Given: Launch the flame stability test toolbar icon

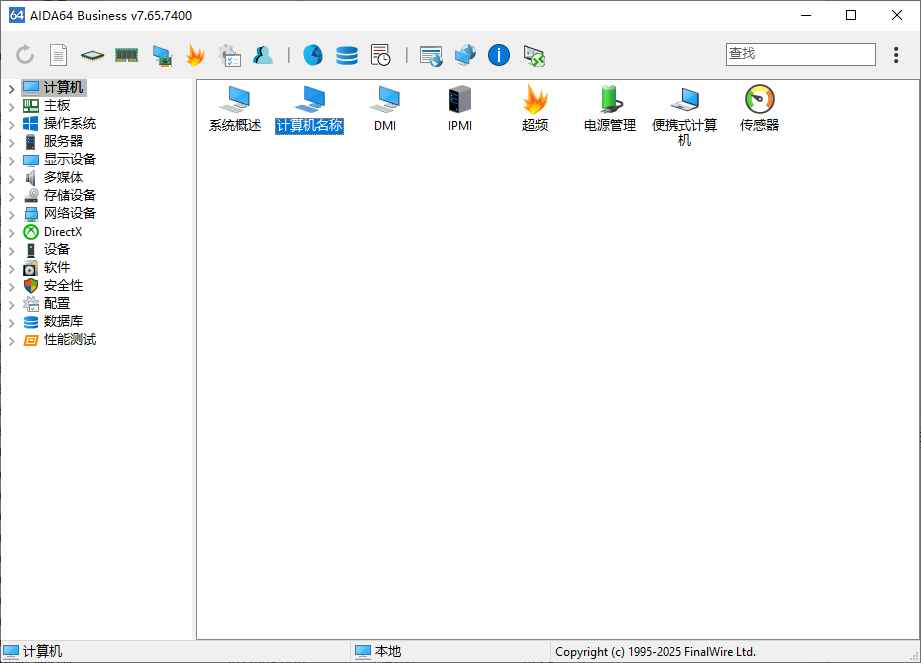Looking at the screenshot, I should click(196, 55).
